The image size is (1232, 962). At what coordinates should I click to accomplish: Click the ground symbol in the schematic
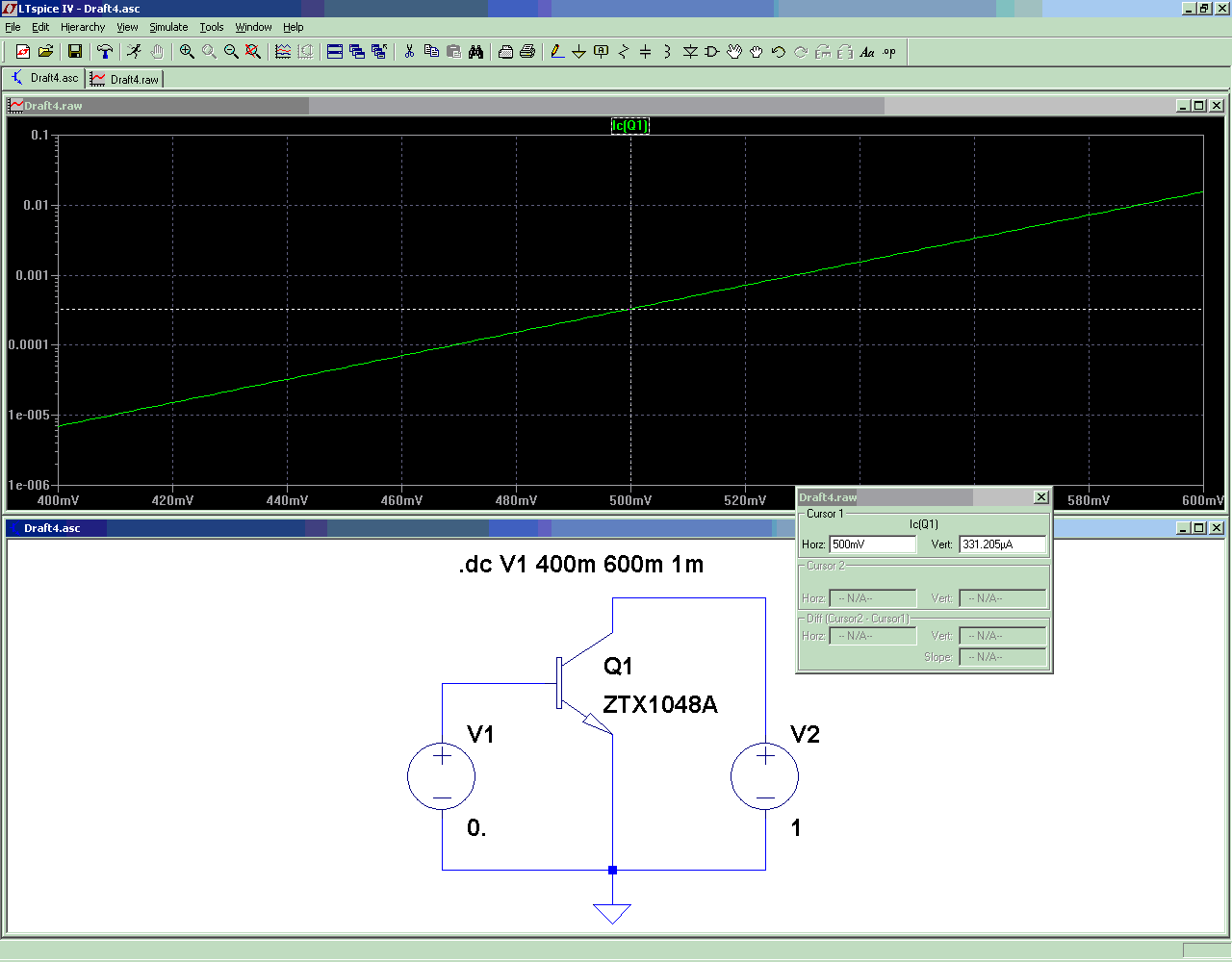(612, 913)
